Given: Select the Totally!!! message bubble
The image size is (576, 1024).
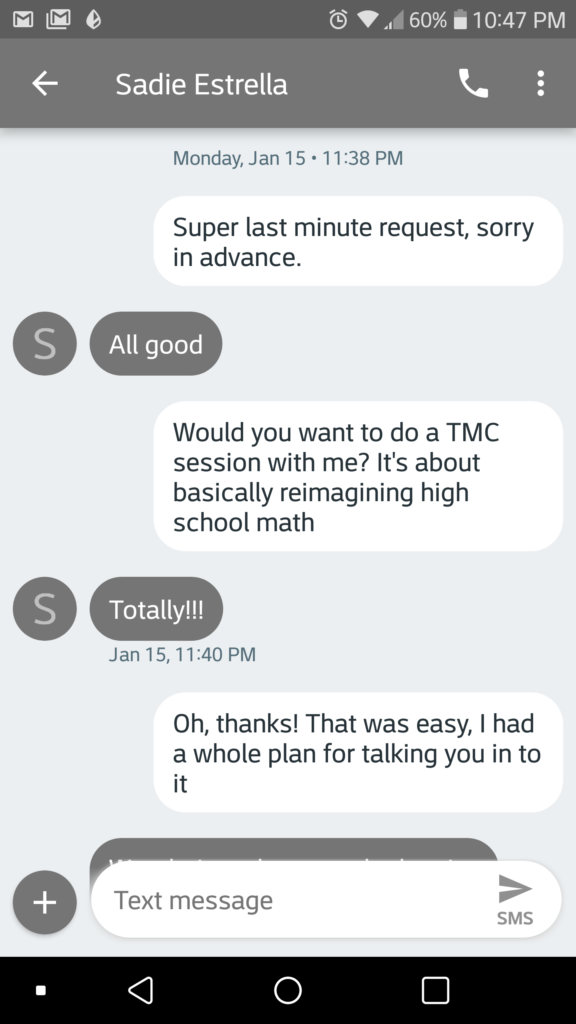Looking at the screenshot, I should tap(156, 609).
